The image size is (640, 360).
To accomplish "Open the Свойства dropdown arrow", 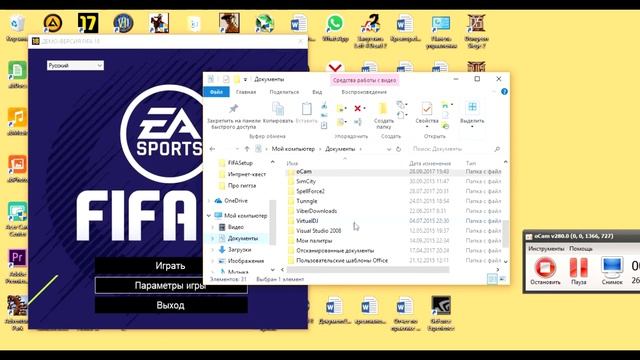I will 427,127.
